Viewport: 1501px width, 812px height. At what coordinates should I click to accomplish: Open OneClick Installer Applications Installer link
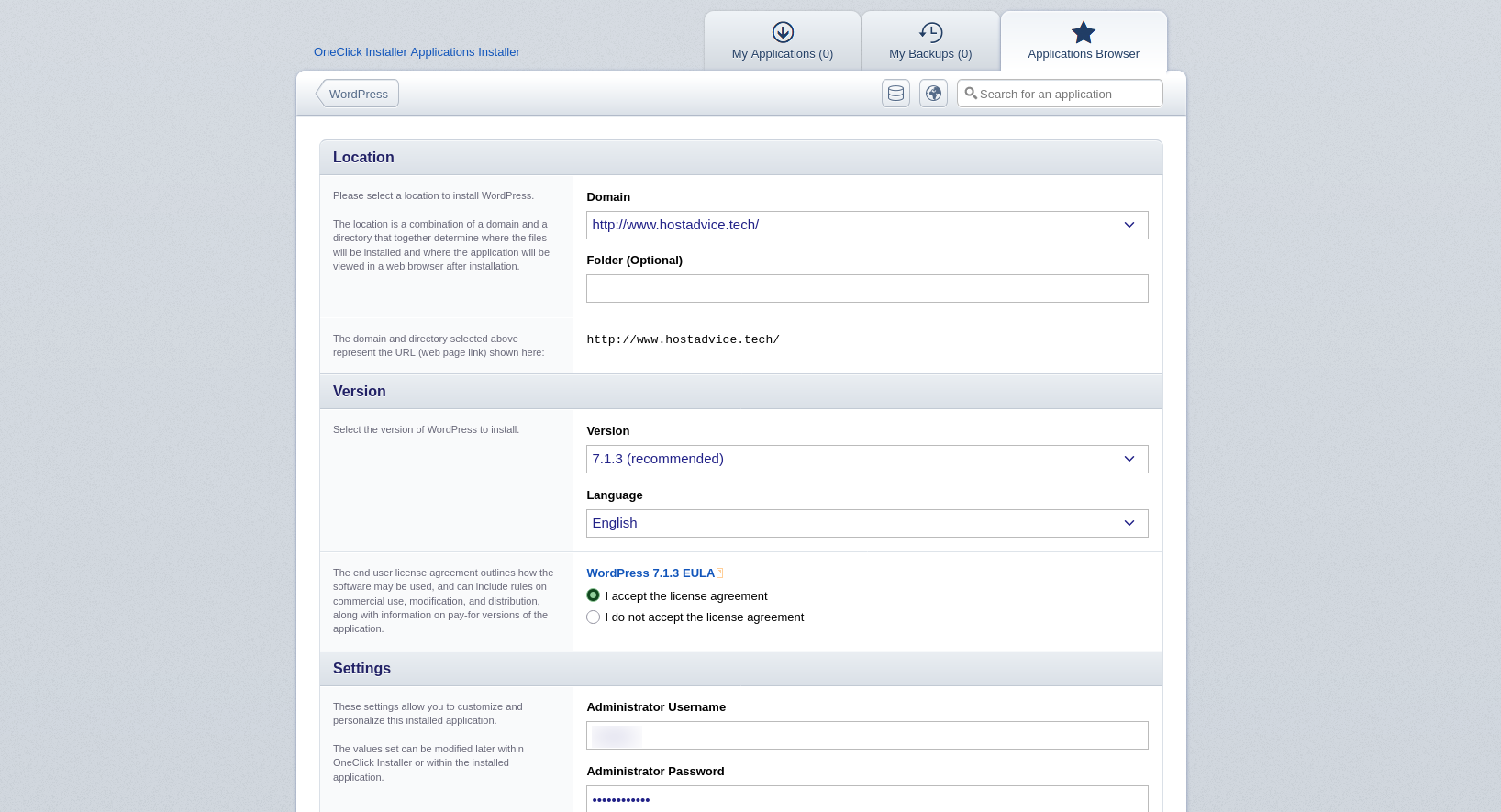(417, 52)
